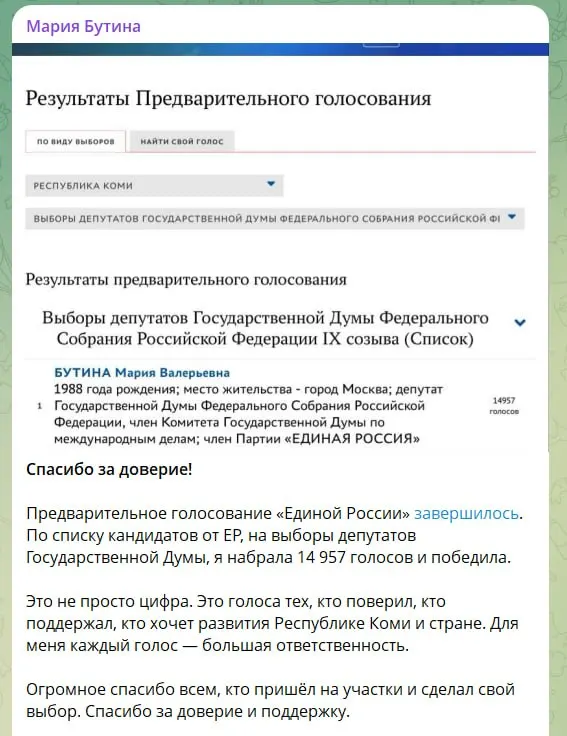Click the candidate biography starting 1988 года рождения
The height and width of the screenshot is (736, 567).
click(x=248, y=414)
